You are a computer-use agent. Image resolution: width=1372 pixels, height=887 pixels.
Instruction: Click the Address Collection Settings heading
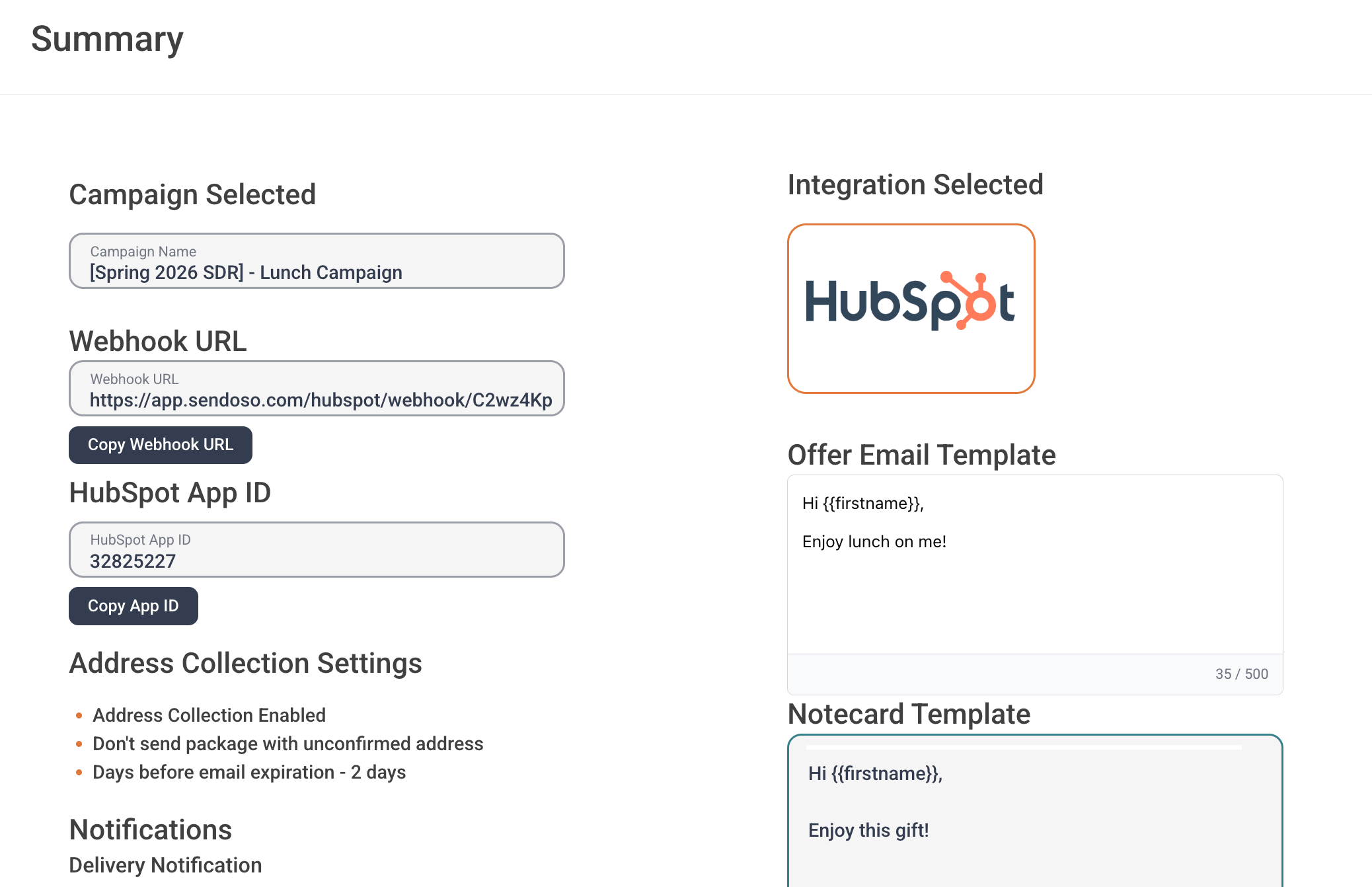coord(246,664)
